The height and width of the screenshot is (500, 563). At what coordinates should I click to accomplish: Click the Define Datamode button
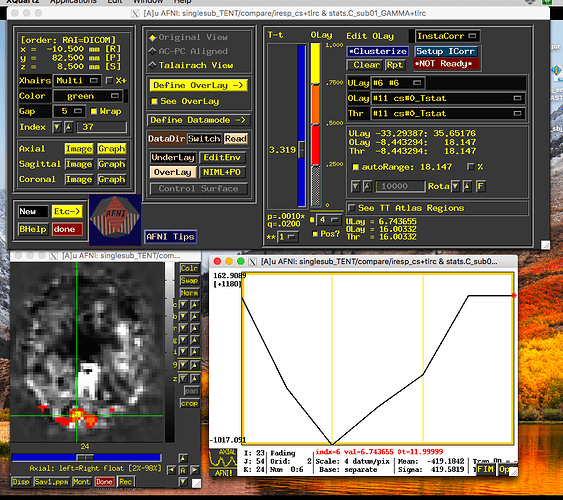click(198, 120)
